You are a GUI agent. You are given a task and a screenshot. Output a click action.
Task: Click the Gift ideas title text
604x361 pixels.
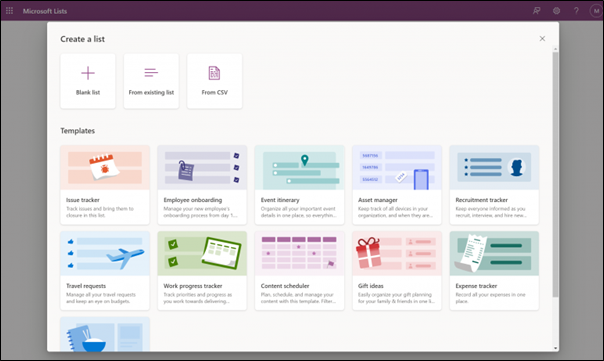click(x=371, y=286)
